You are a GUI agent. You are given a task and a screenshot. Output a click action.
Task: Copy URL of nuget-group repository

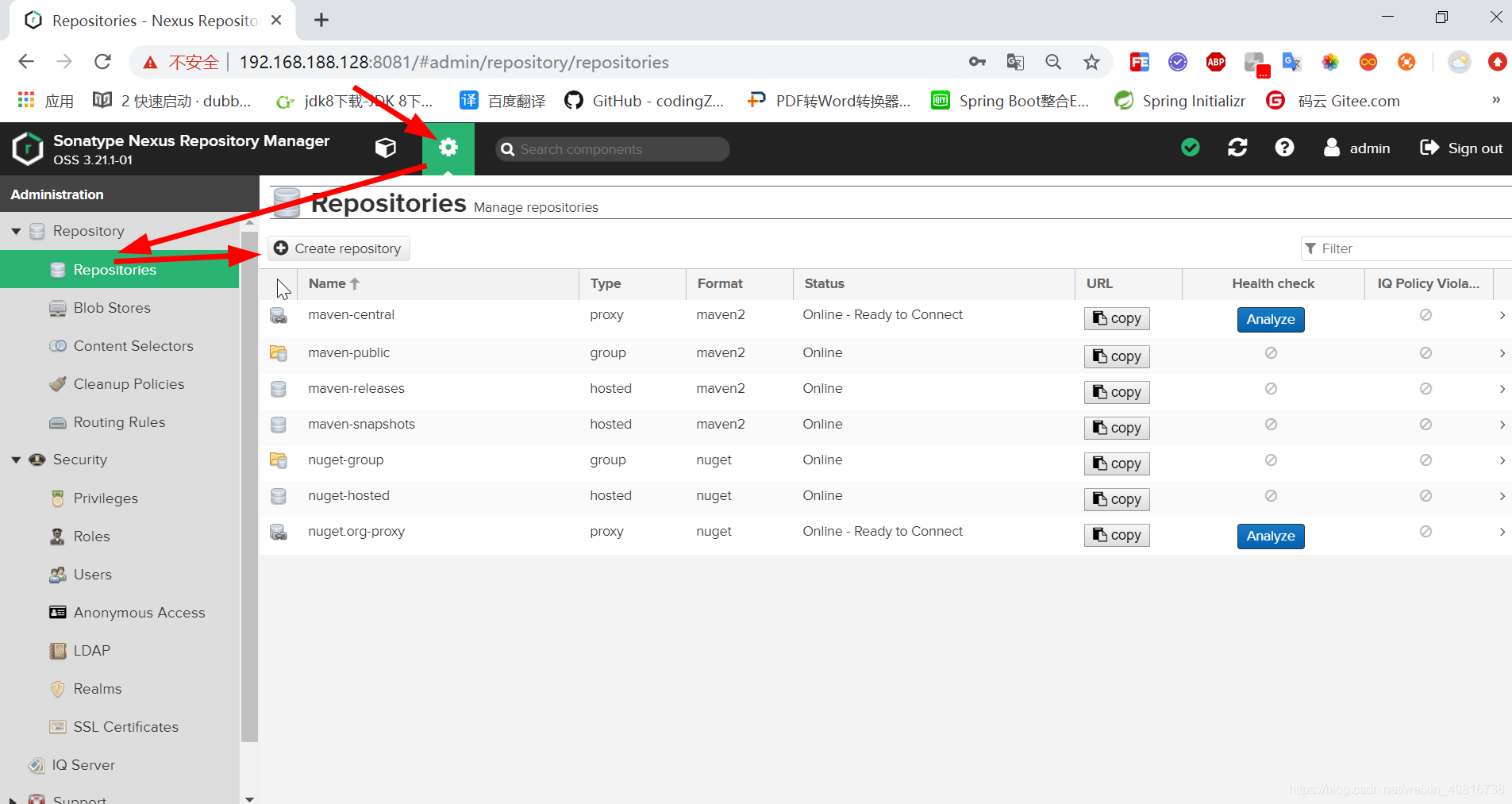click(1117, 464)
